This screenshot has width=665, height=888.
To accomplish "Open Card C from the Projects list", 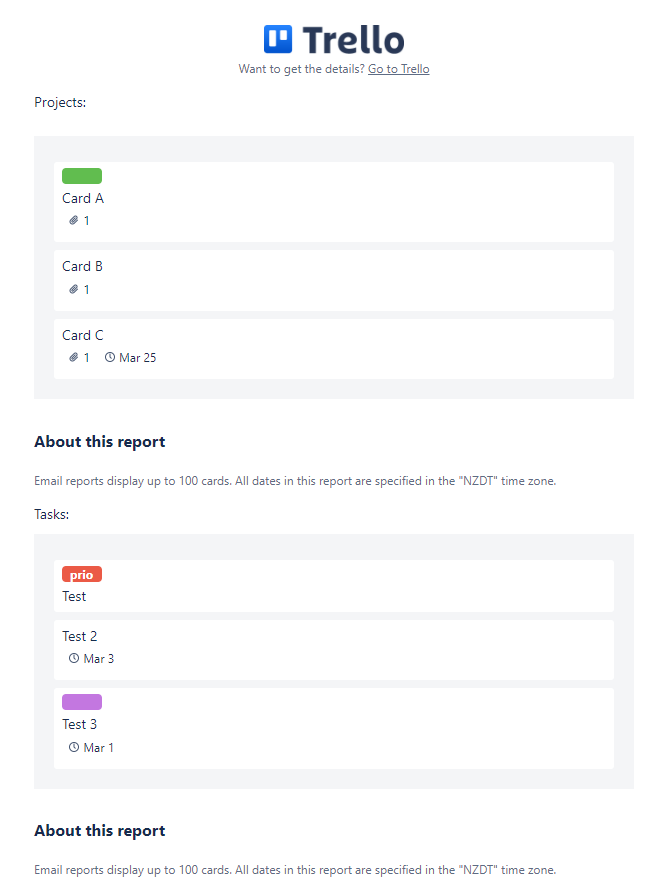I will (x=82, y=335).
